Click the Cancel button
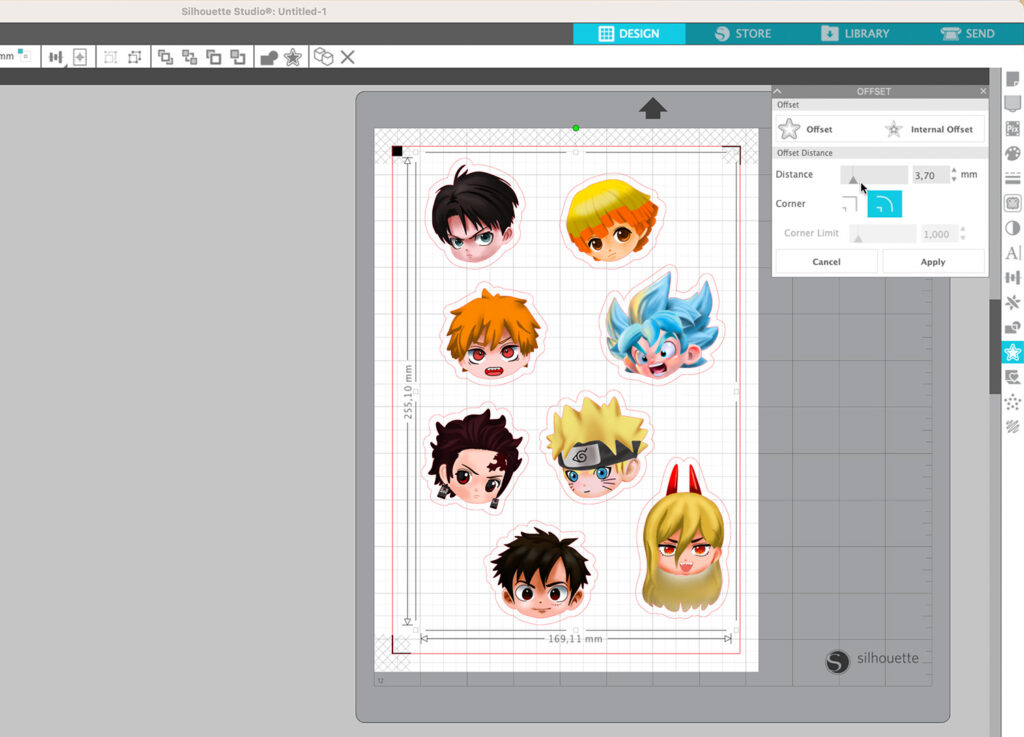1024x737 pixels. [x=826, y=262]
